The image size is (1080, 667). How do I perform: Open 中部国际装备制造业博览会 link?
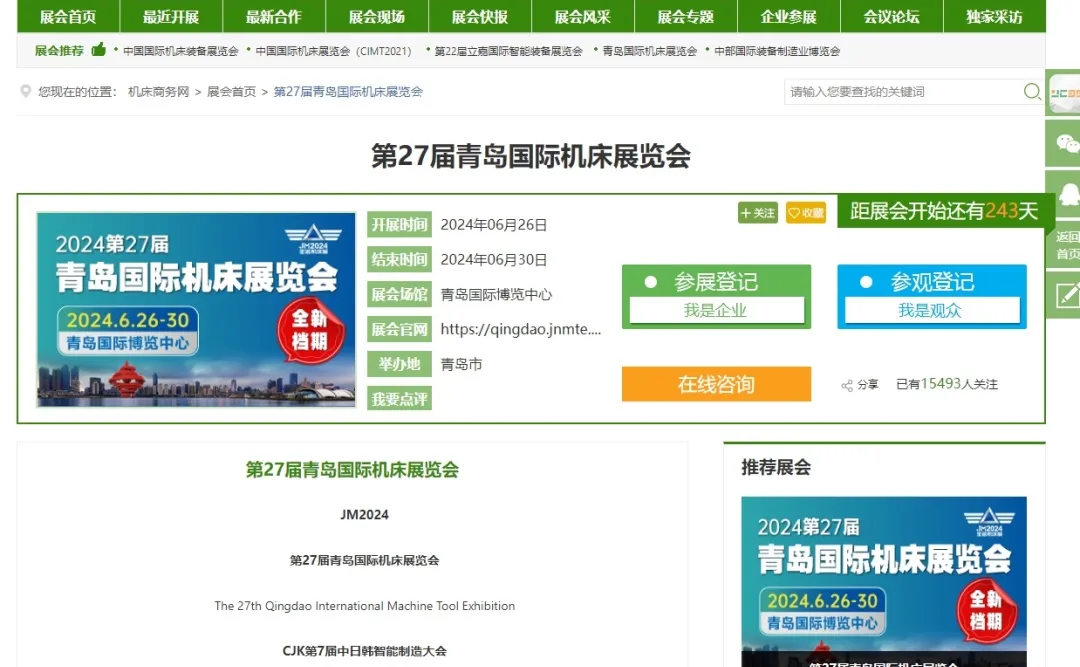coord(777,51)
